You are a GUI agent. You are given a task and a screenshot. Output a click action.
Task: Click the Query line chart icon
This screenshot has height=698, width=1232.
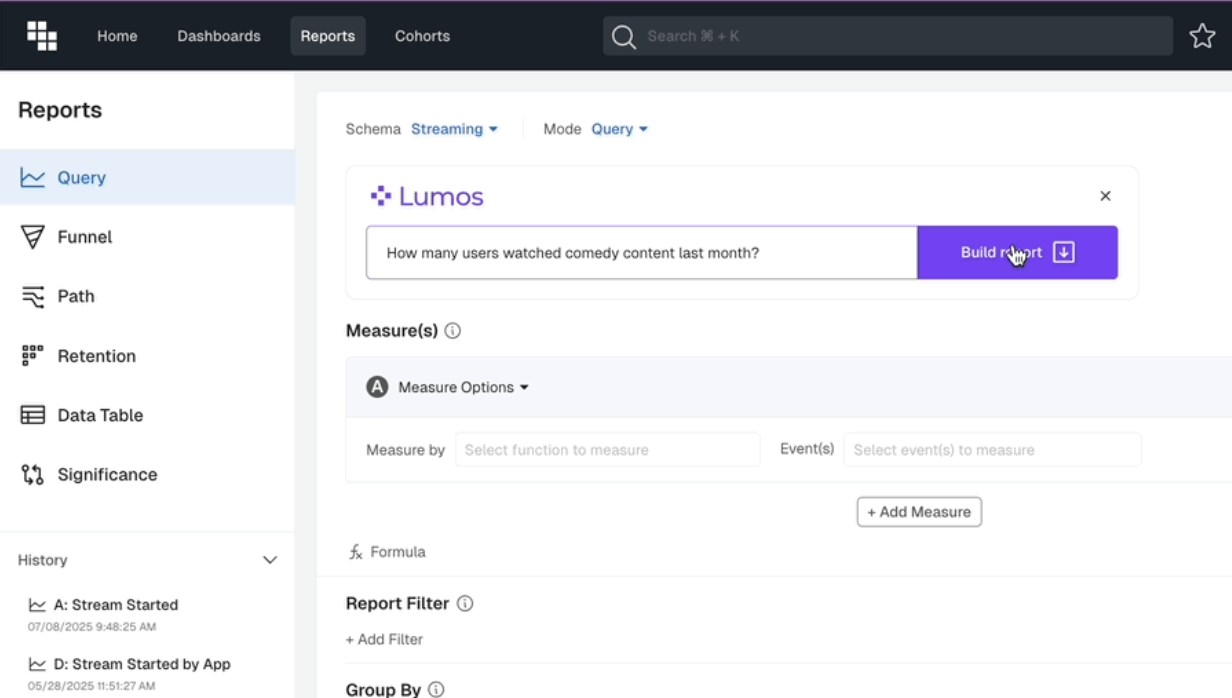(33, 178)
